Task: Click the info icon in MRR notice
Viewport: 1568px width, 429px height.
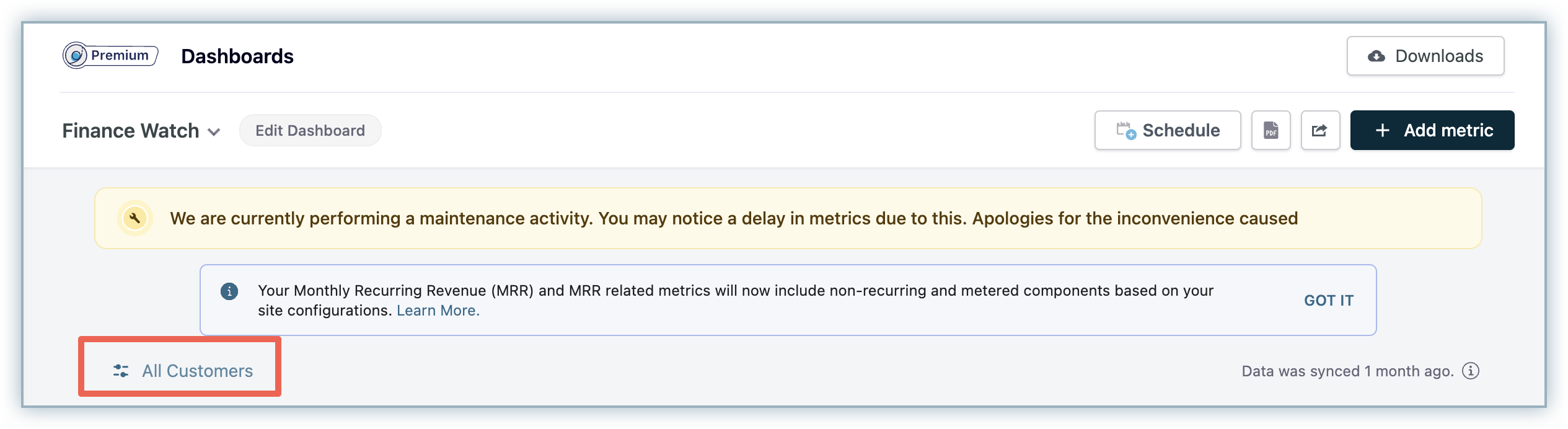Action: [229, 291]
